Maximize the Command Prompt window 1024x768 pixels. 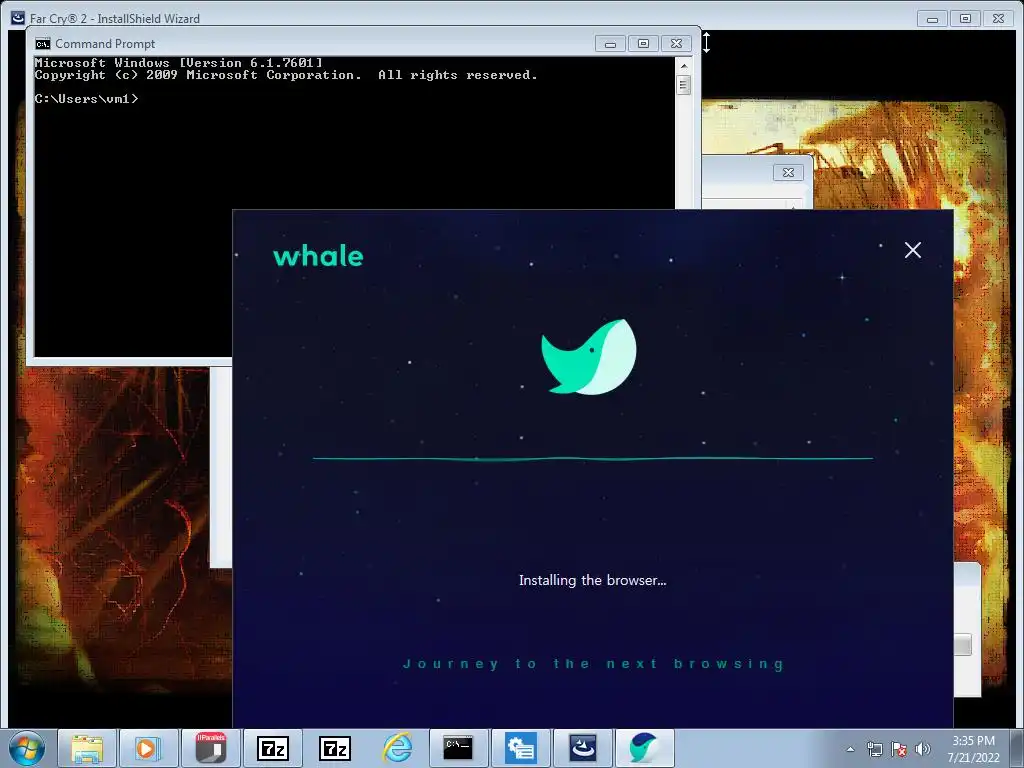pyautogui.click(x=643, y=44)
